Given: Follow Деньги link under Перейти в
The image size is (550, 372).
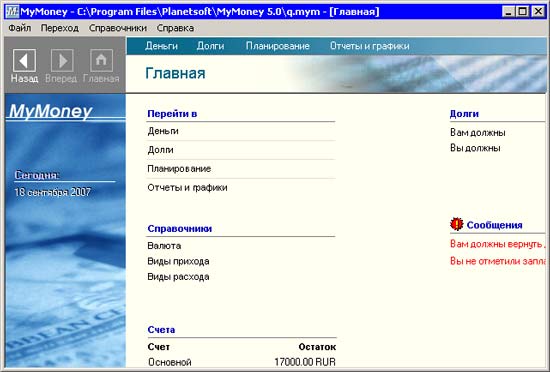Looking at the screenshot, I should coord(163,131).
